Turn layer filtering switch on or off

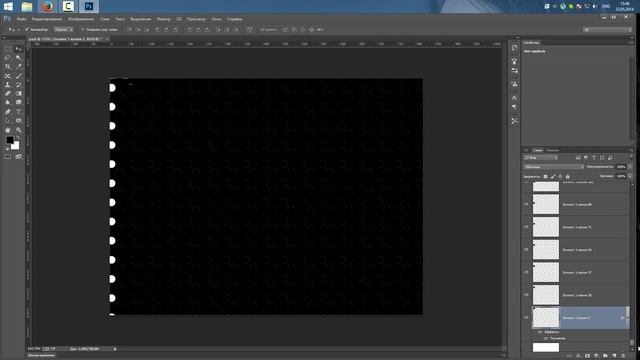[x=631, y=158]
